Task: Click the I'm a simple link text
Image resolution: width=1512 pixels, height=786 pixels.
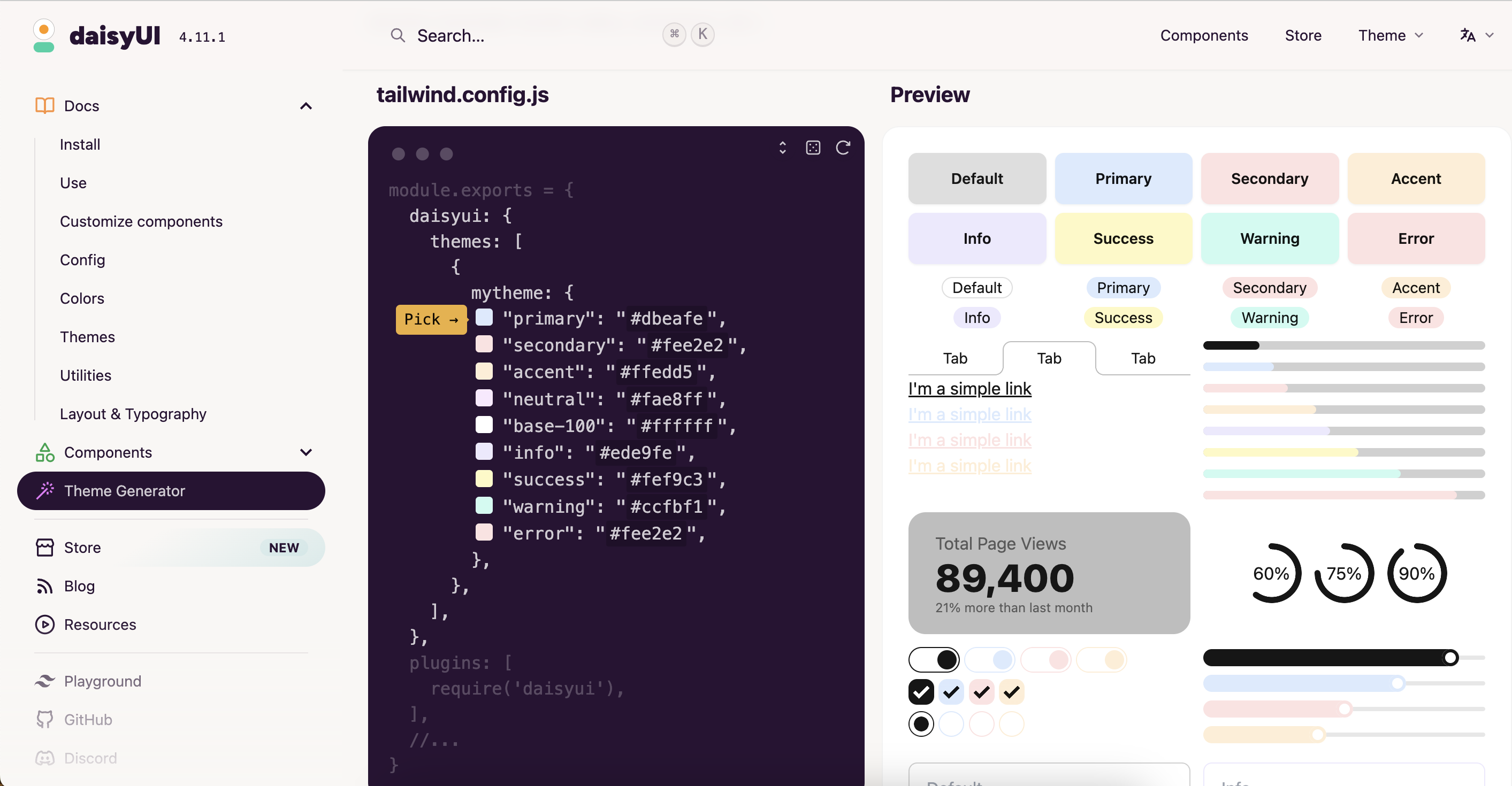Action: pyautogui.click(x=969, y=388)
